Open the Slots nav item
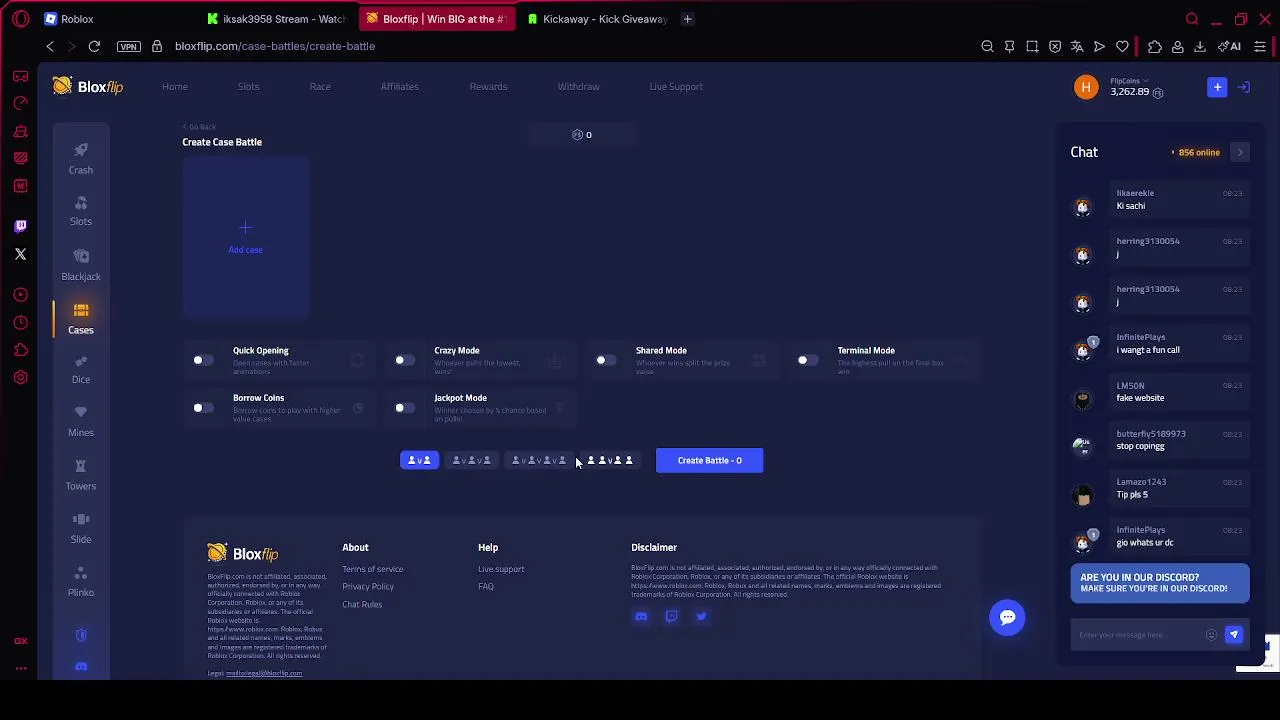This screenshot has width=1280, height=720. pyautogui.click(x=248, y=87)
